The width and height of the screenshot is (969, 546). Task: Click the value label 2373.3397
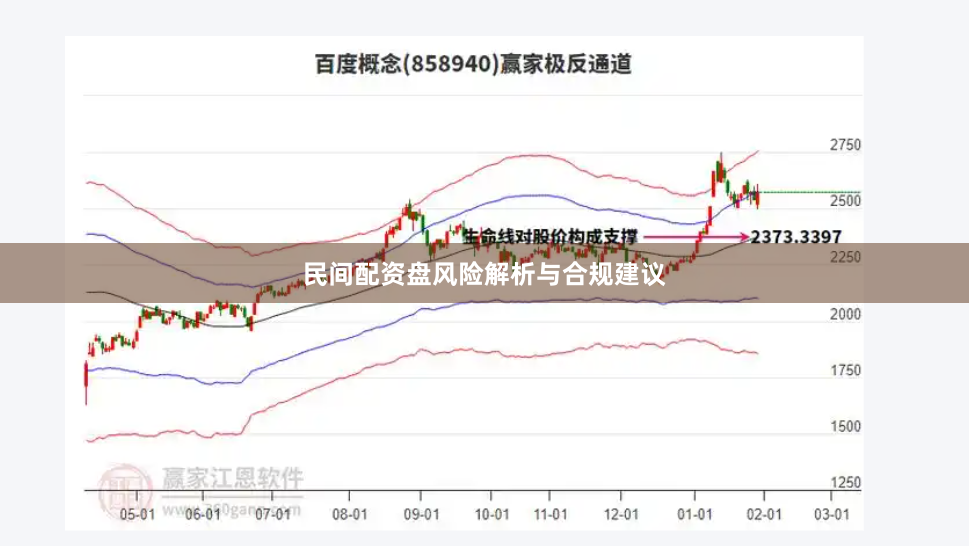(796, 237)
